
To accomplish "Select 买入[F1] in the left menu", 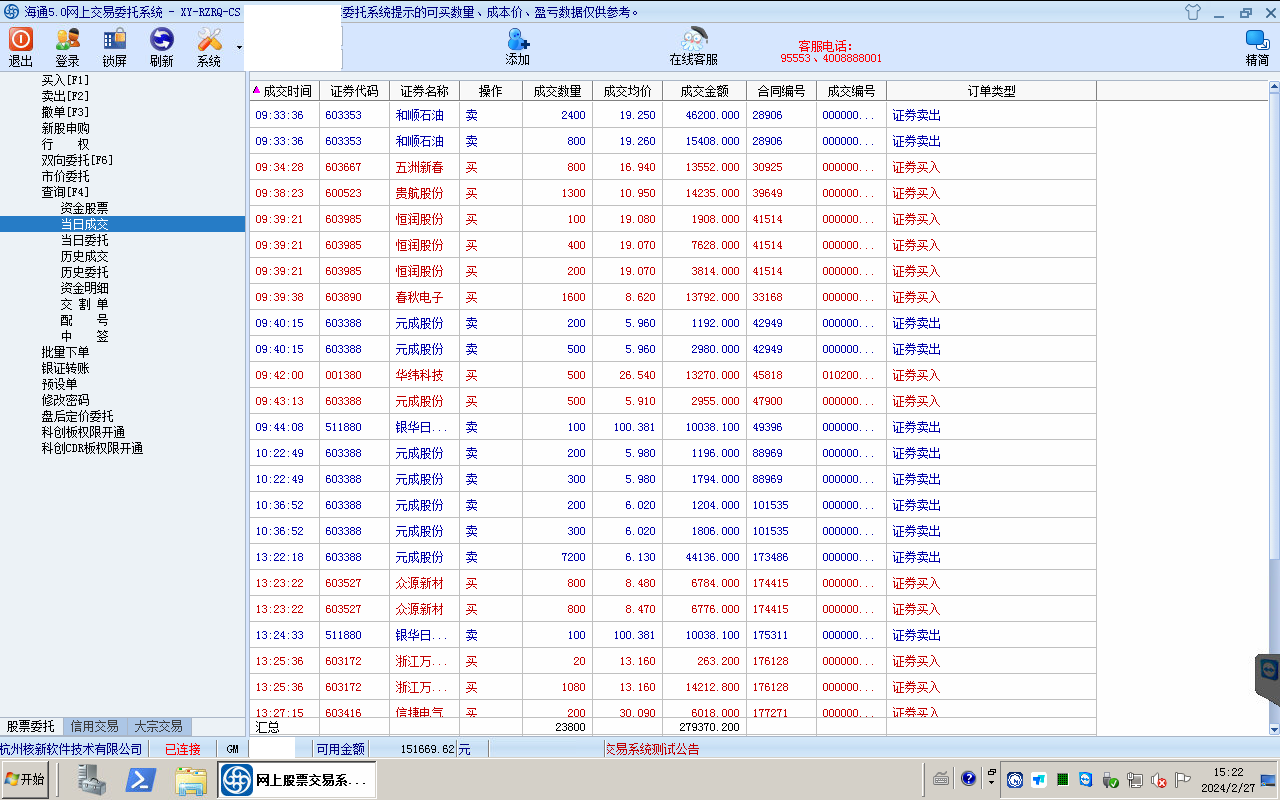I will click(65, 80).
